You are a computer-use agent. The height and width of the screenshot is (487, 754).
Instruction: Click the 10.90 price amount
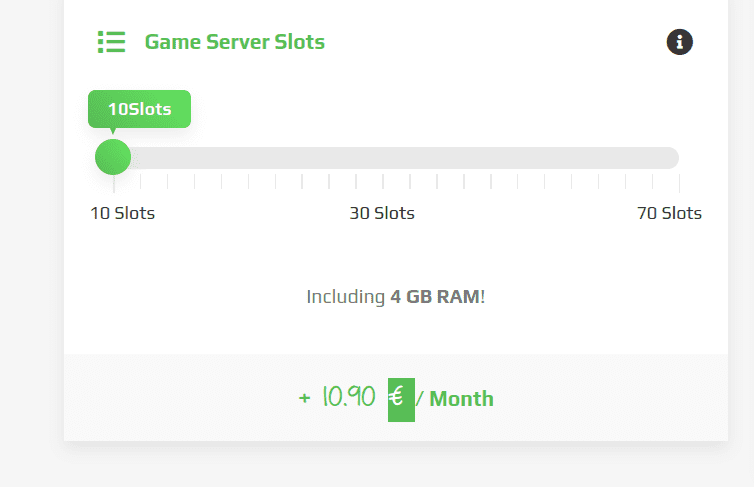[348, 398]
